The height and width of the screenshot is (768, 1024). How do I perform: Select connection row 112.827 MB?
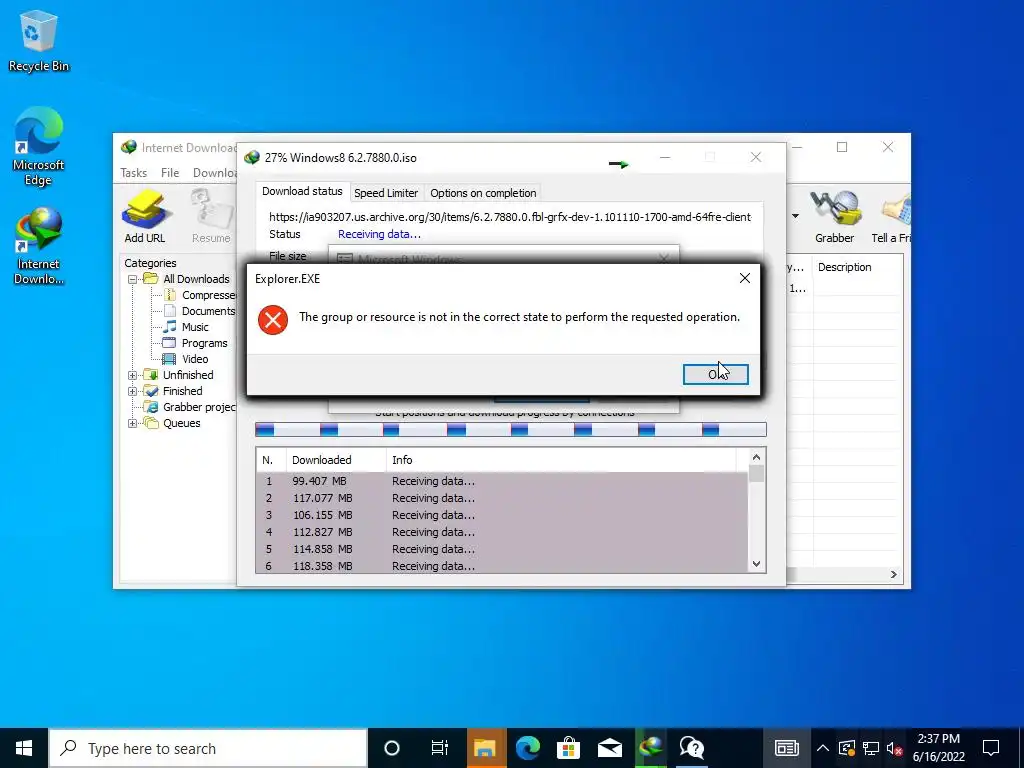502,532
